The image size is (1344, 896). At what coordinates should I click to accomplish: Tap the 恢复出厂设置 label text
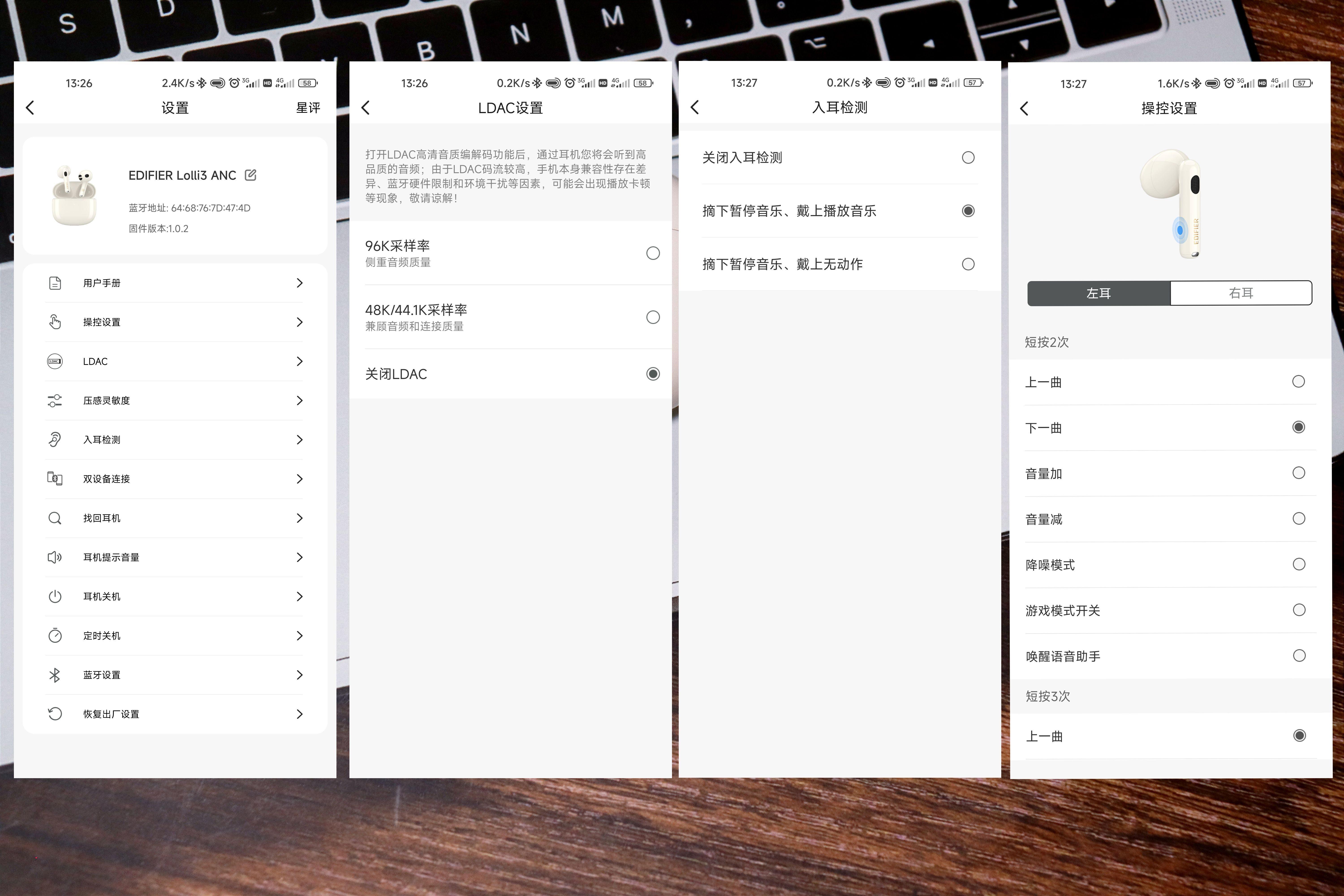pos(111,714)
